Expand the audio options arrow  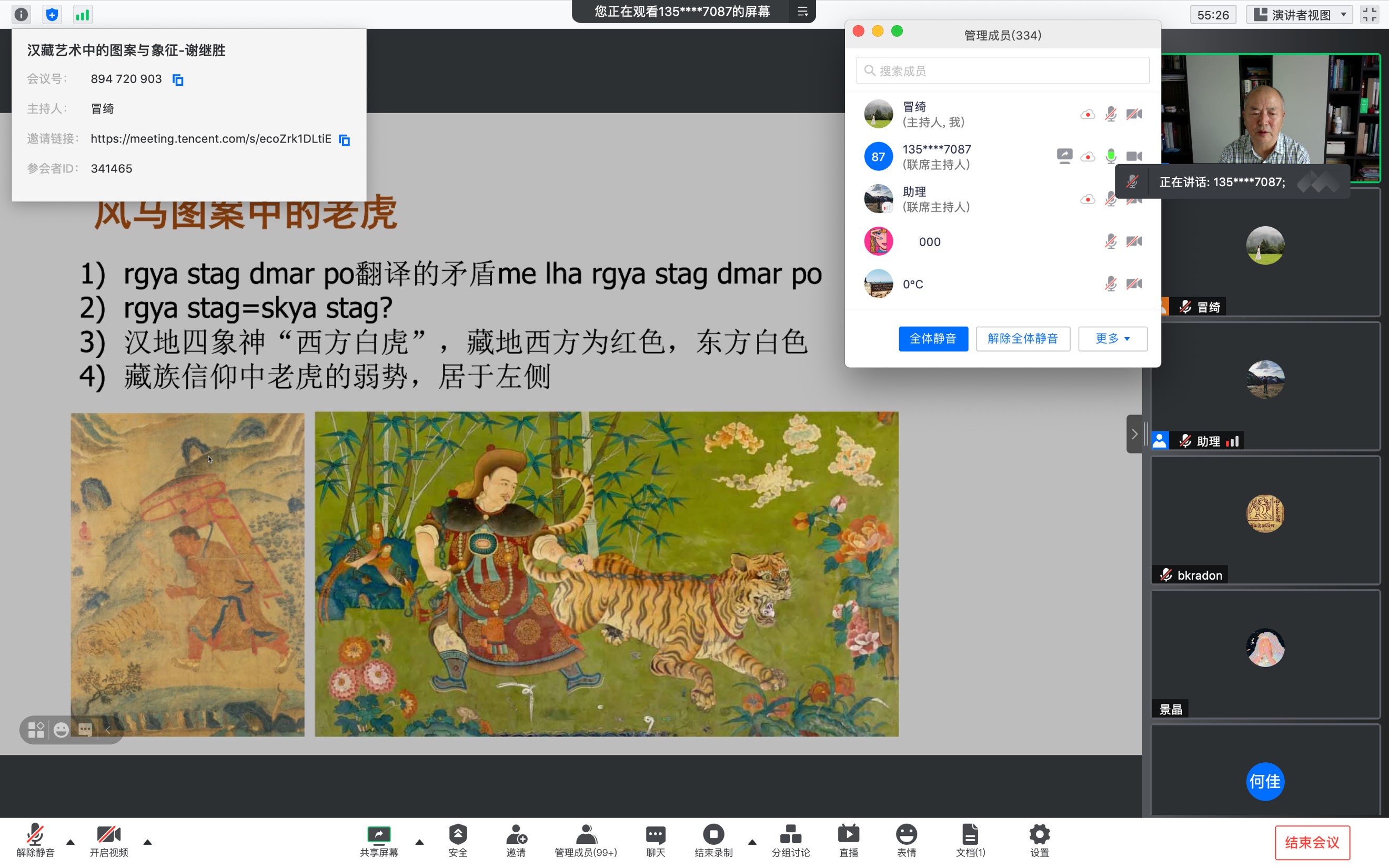point(71,842)
